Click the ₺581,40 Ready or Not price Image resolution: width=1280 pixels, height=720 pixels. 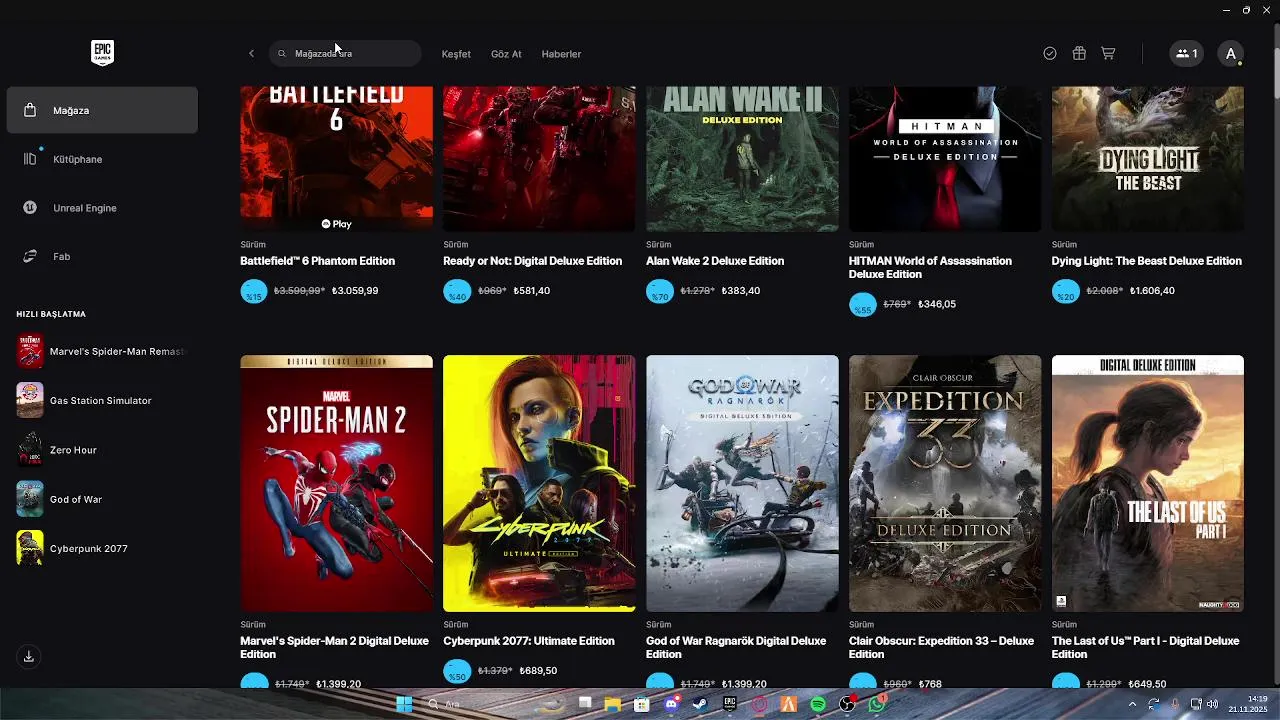(x=532, y=291)
